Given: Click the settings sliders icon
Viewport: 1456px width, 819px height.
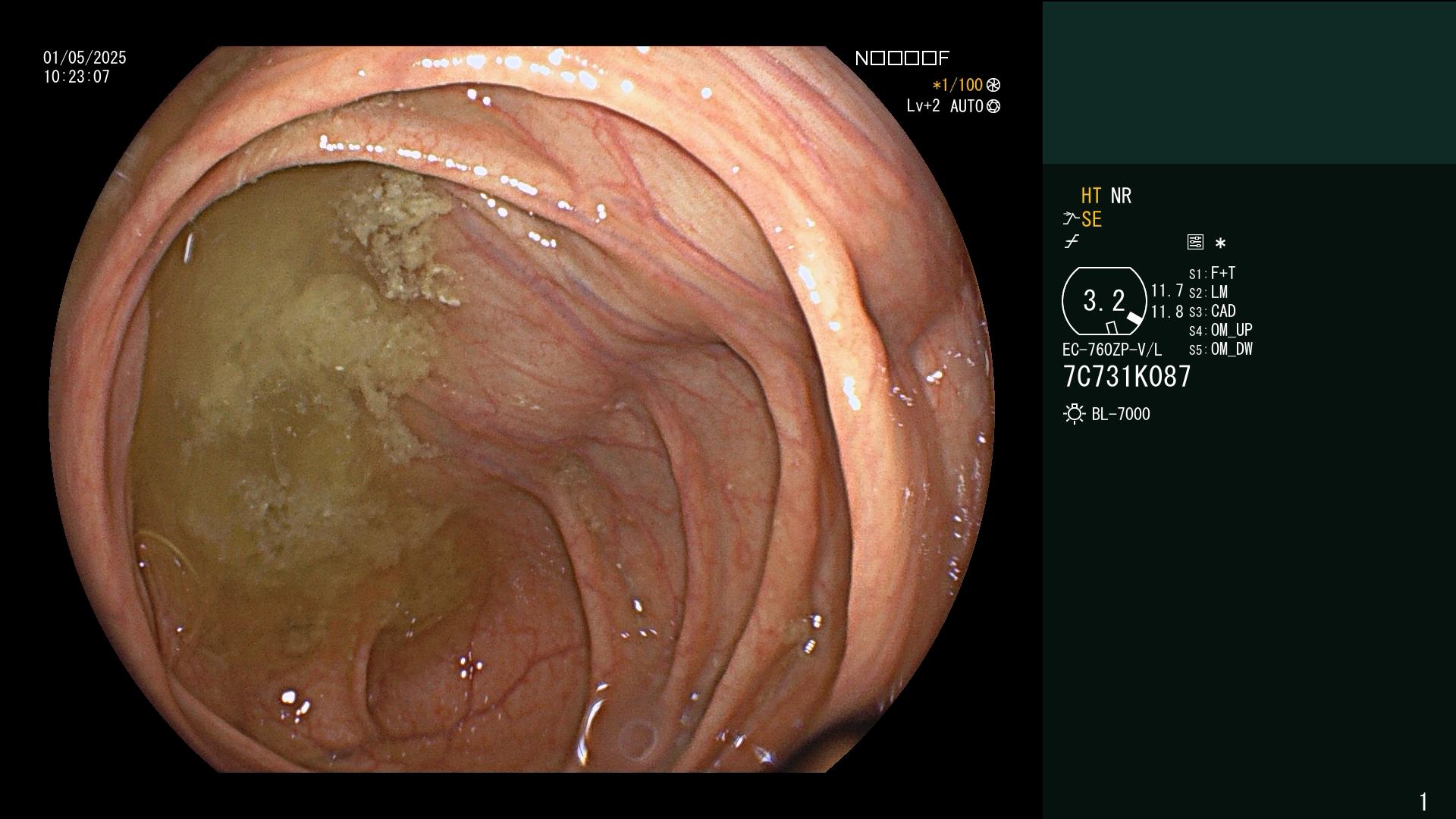Looking at the screenshot, I should (x=1195, y=242).
